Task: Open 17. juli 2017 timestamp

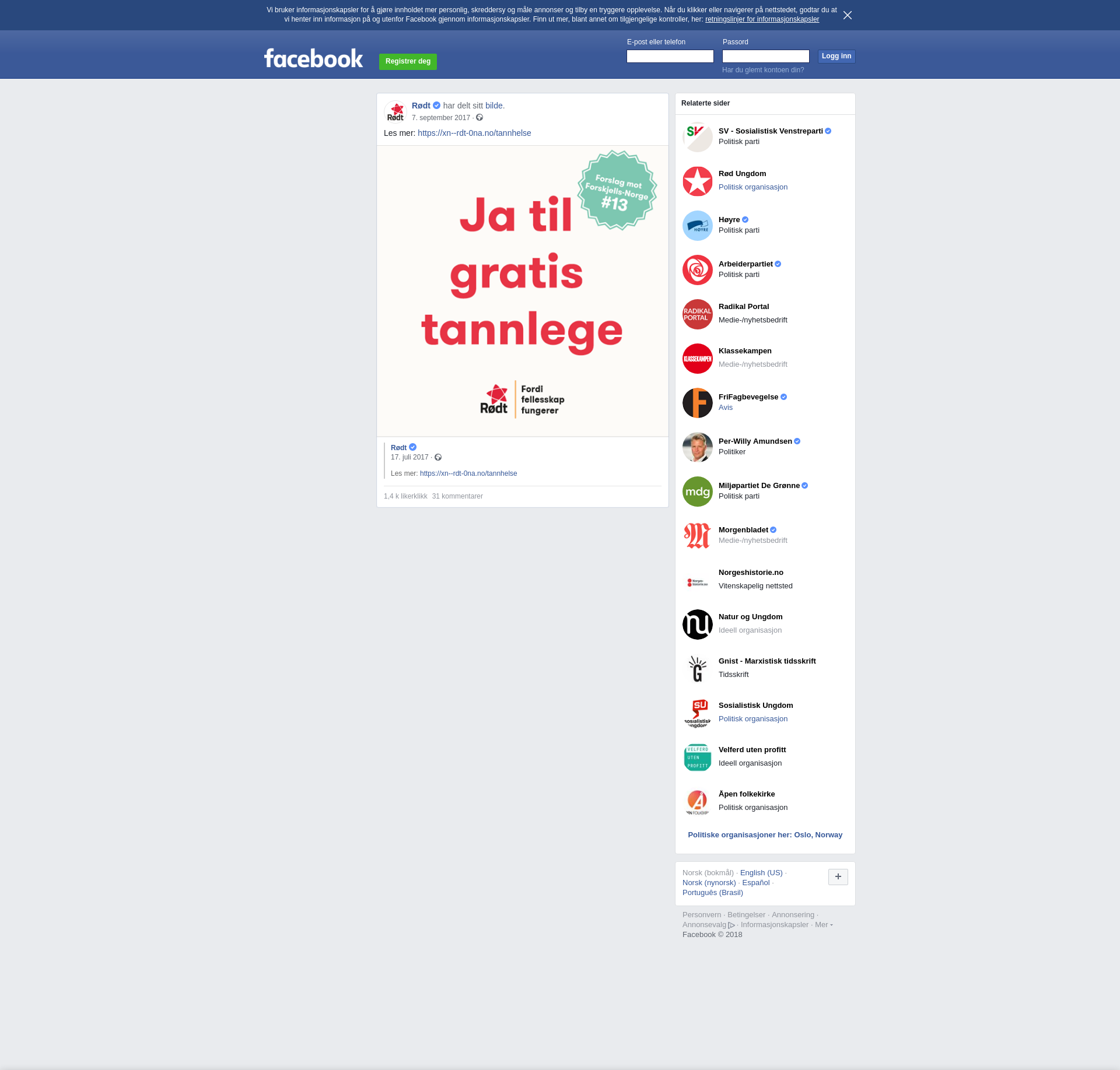Action: [409, 457]
